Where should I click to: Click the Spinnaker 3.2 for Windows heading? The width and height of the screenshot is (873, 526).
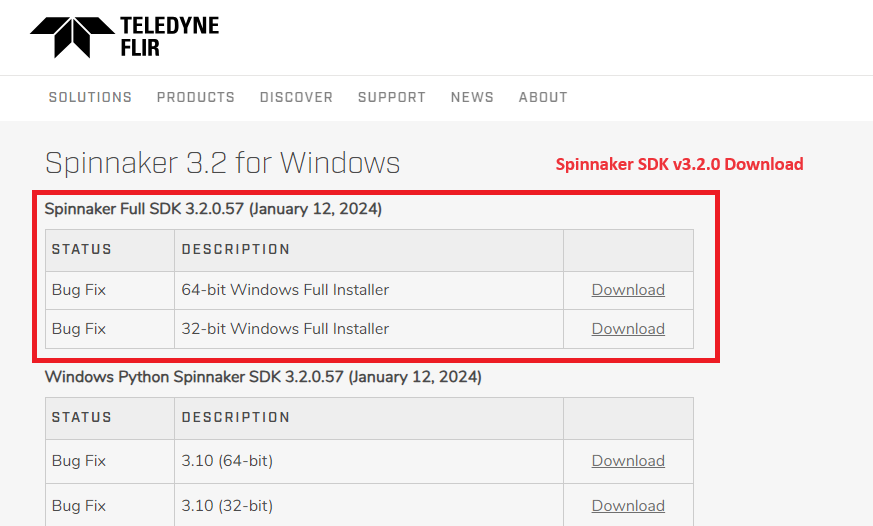coord(223,163)
